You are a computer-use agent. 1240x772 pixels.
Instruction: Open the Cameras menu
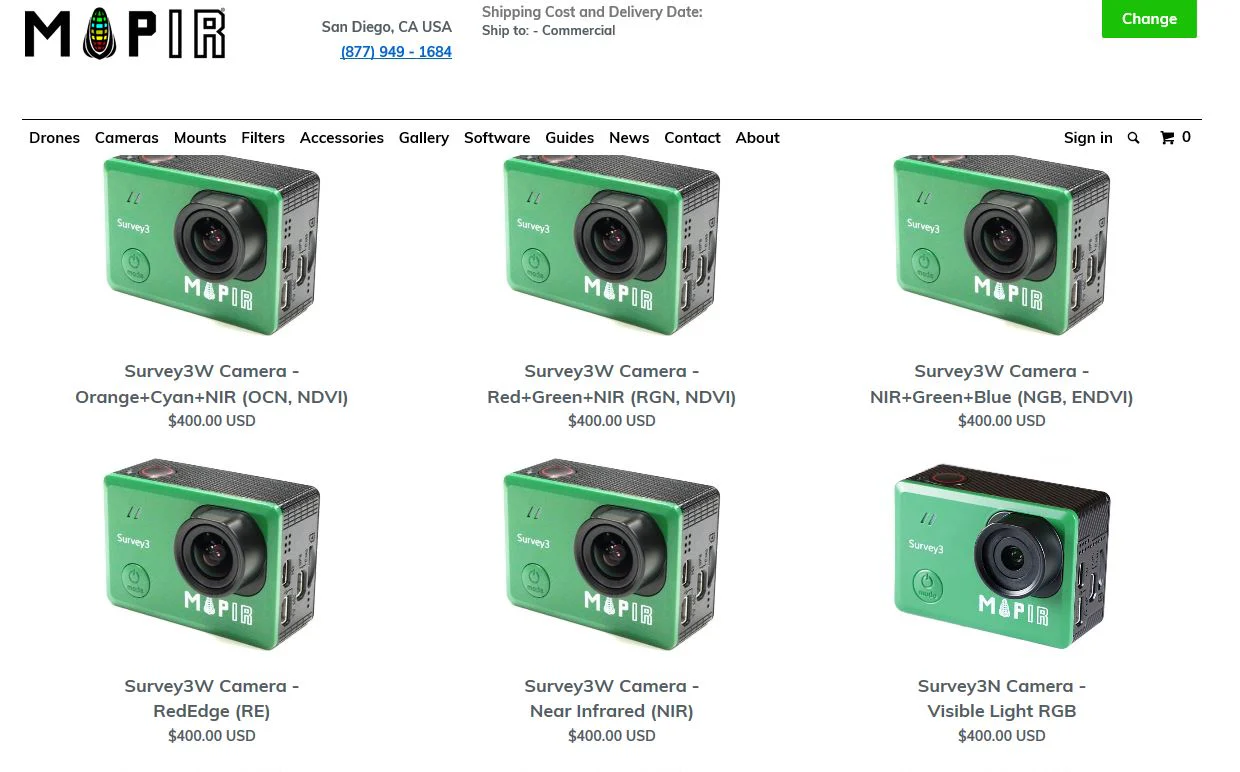click(127, 138)
